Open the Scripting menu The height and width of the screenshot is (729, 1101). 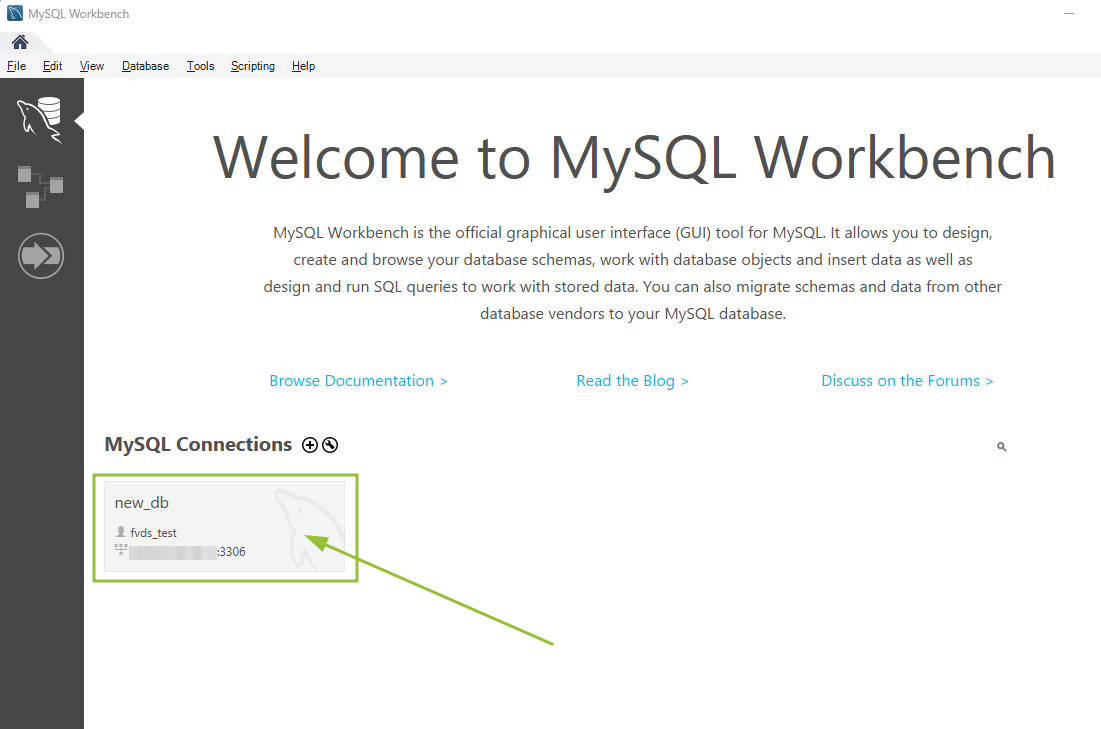pyautogui.click(x=253, y=66)
